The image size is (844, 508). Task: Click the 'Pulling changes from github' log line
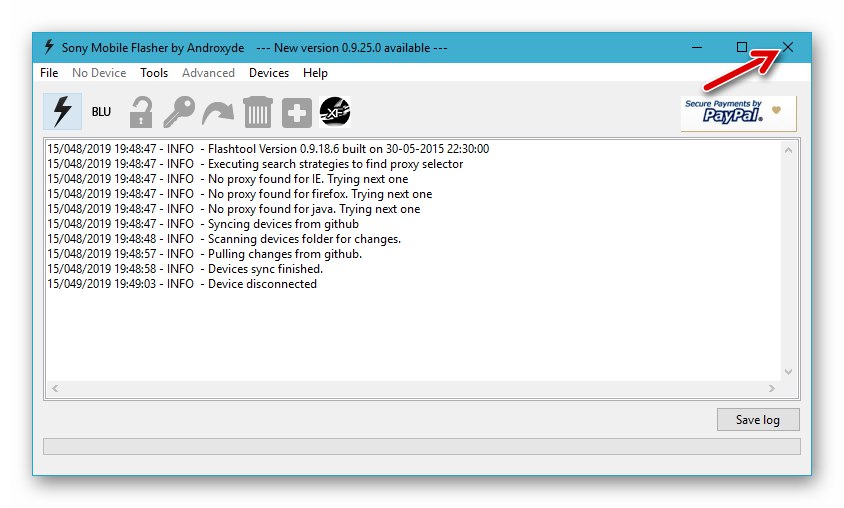[x=205, y=254]
